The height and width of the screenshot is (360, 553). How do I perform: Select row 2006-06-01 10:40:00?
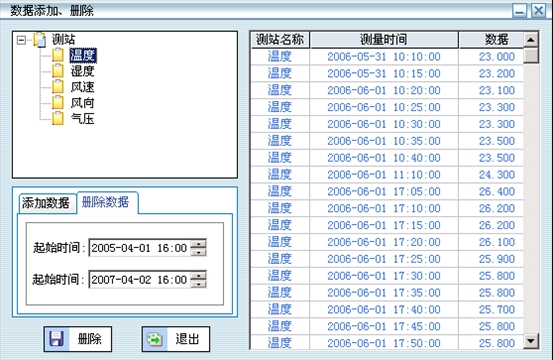(387, 158)
